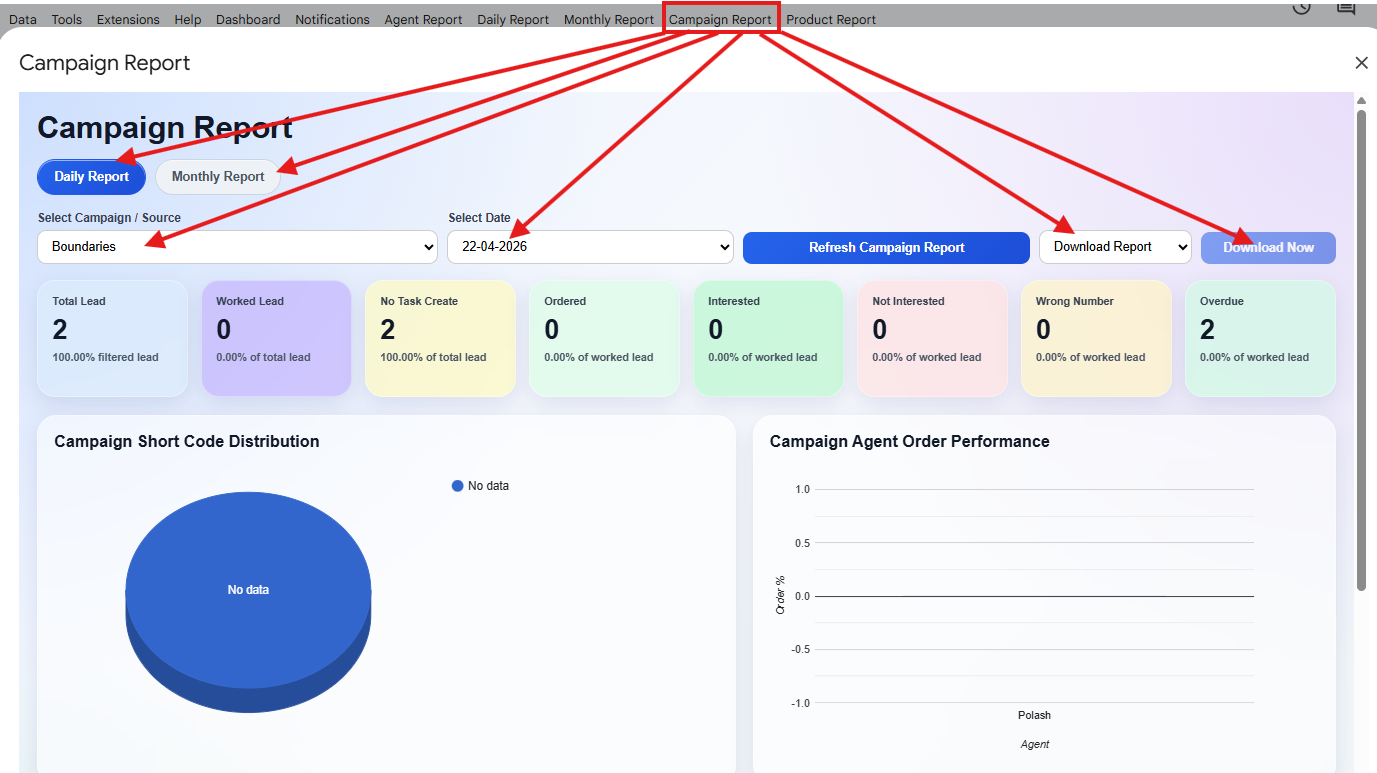
Task: Click the Select Campaign / Source label
Action: click(x=109, y=218)
